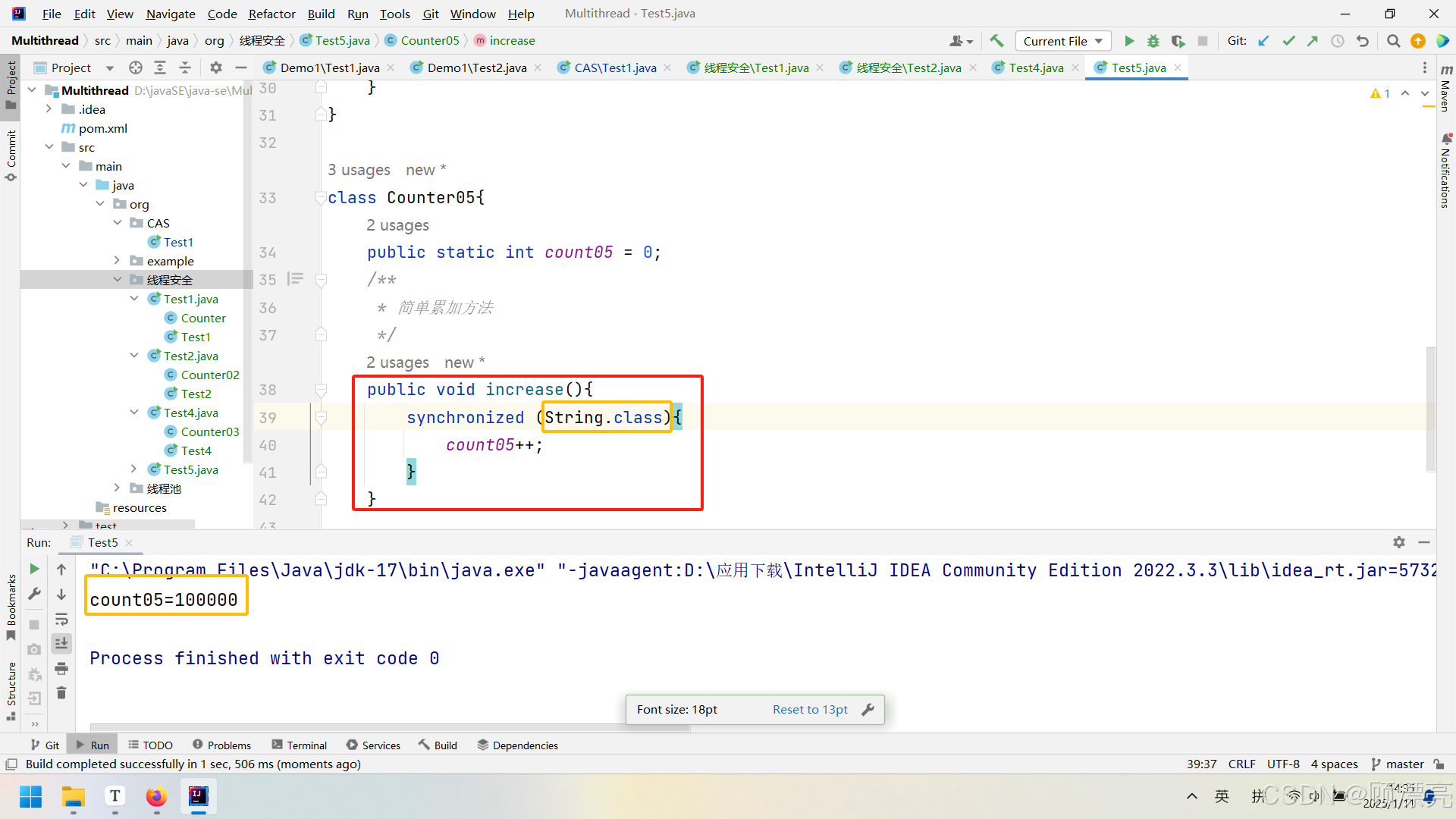Screen dimensions: 1456x819
Task: Toggle soft-wrap in Run console
Action: pos(61,620)
